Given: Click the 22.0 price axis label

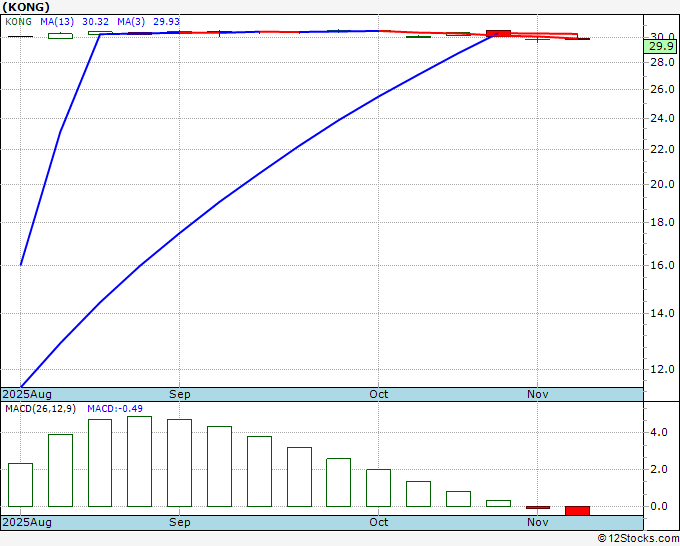Looking at the screenshot, I should coord(662,150).
